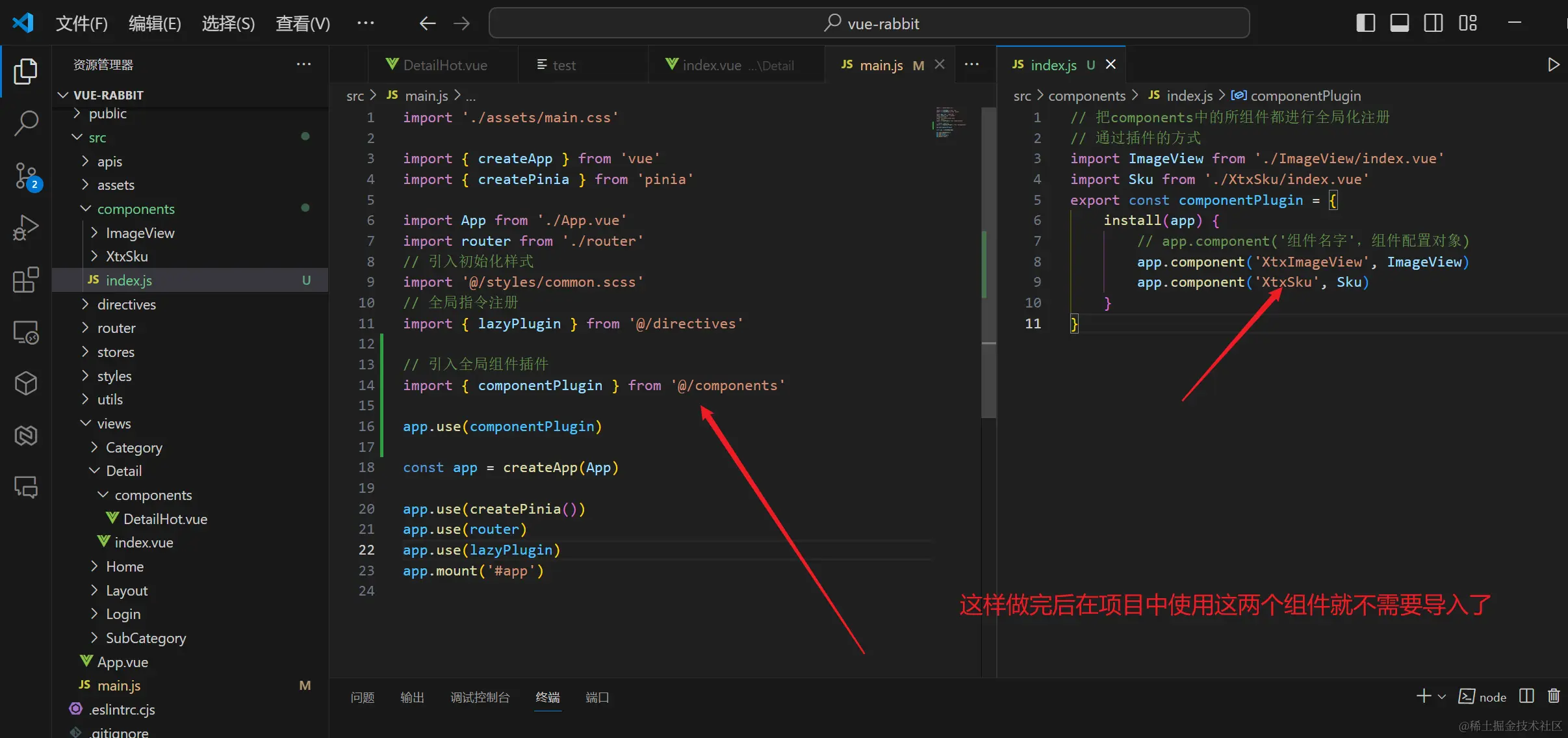1568x738 pixels.
Task: Open Source Control view with badge
Action: (x=26, y=176)
